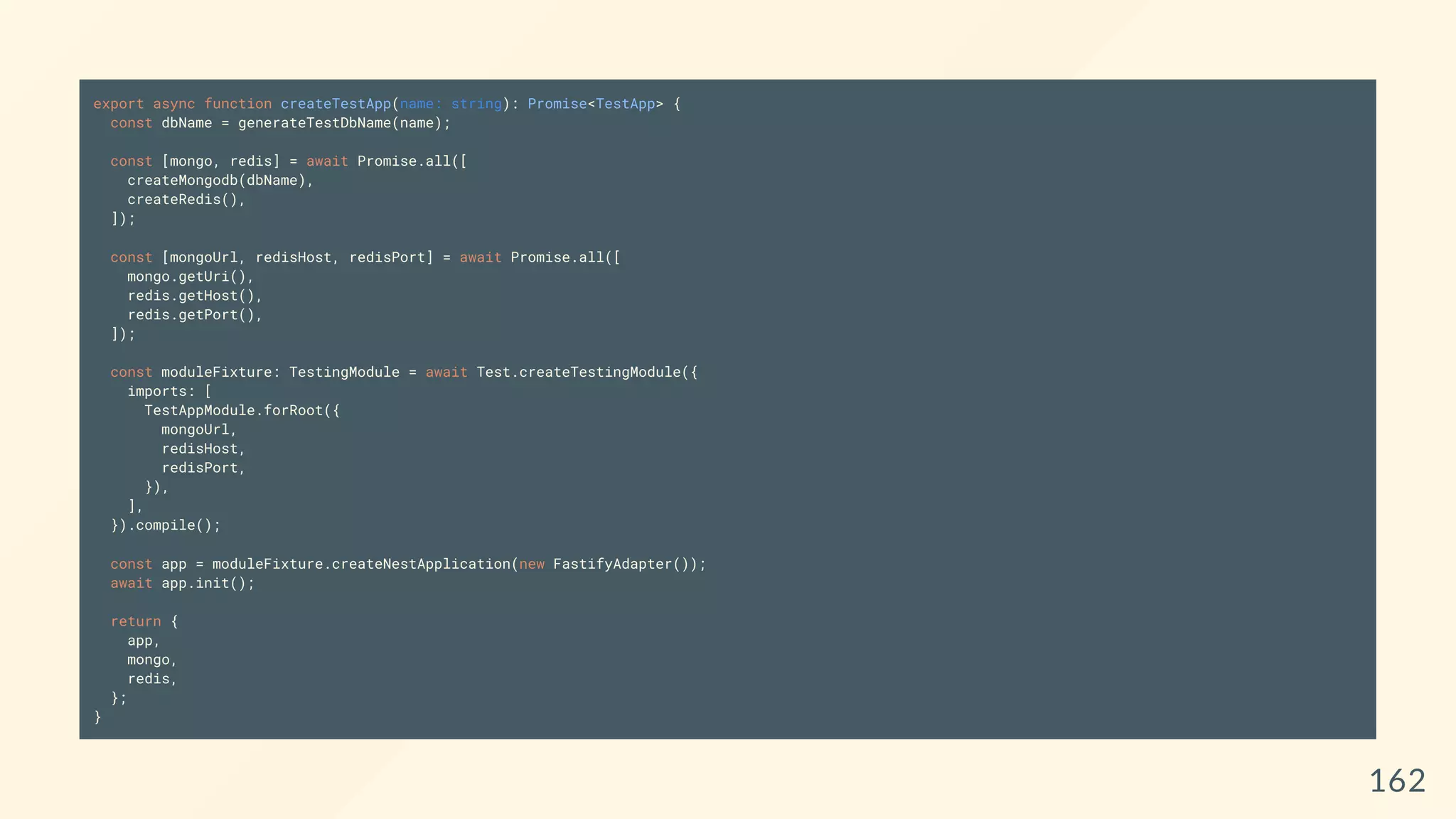
Task: Click the mongo.getUri() line
Action: [x=191, y=277]
